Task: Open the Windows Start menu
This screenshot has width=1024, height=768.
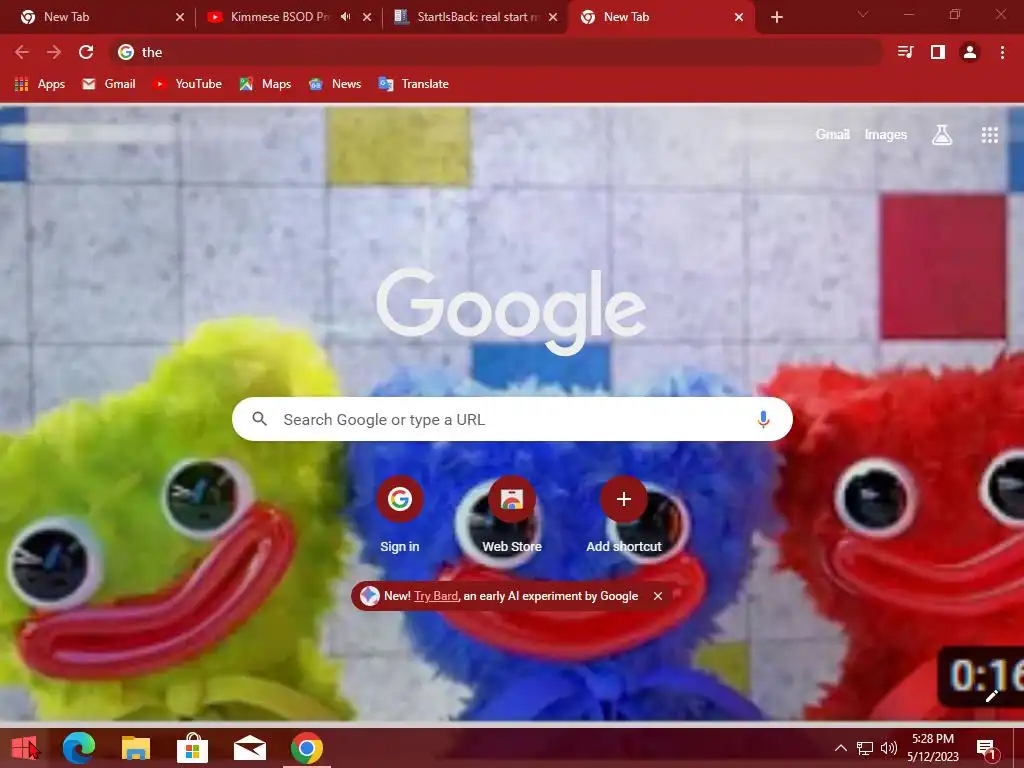Action: pyautogui.click(x=25, y=748)
